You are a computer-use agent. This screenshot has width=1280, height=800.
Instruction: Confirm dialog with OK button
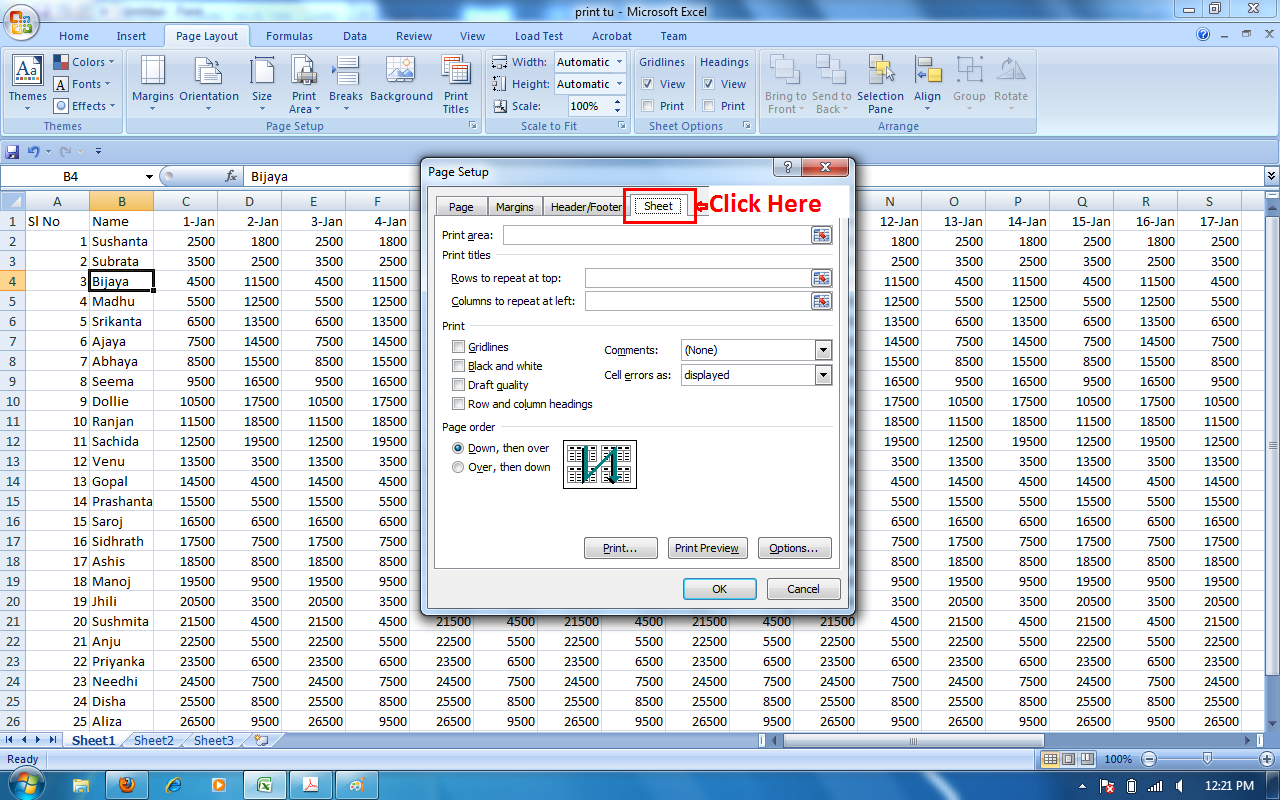pos(719,589)
